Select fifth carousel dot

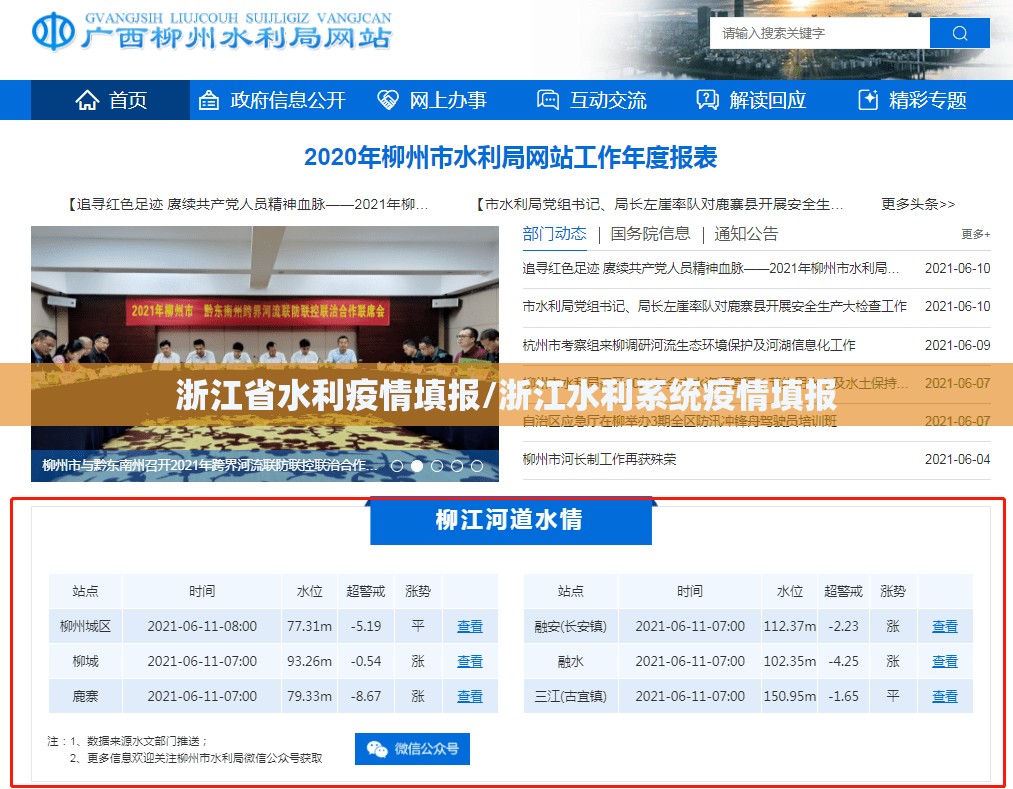pyautogui.click(x=477, y=466)
